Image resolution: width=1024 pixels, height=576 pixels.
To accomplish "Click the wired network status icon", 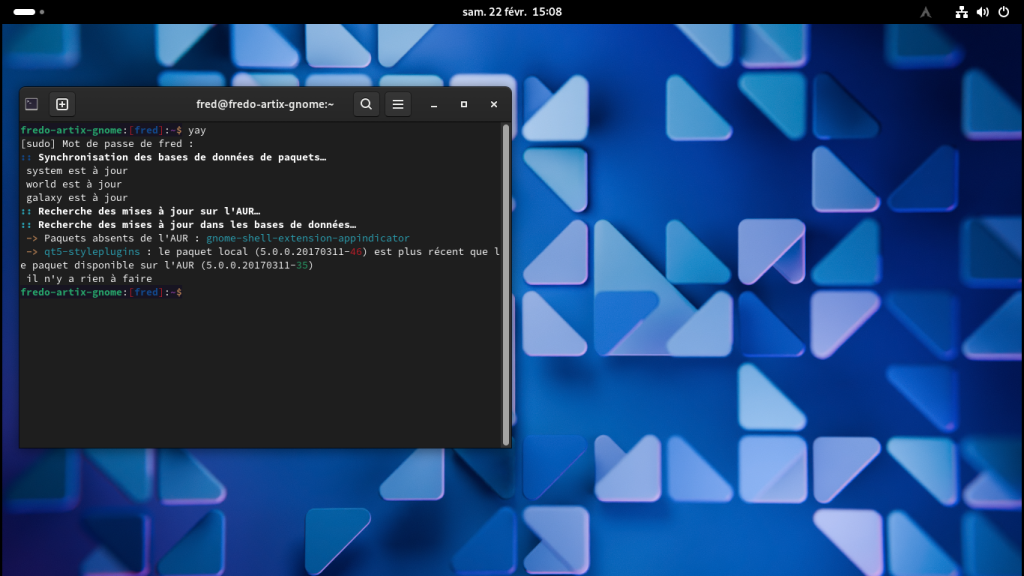I will 962,12.
